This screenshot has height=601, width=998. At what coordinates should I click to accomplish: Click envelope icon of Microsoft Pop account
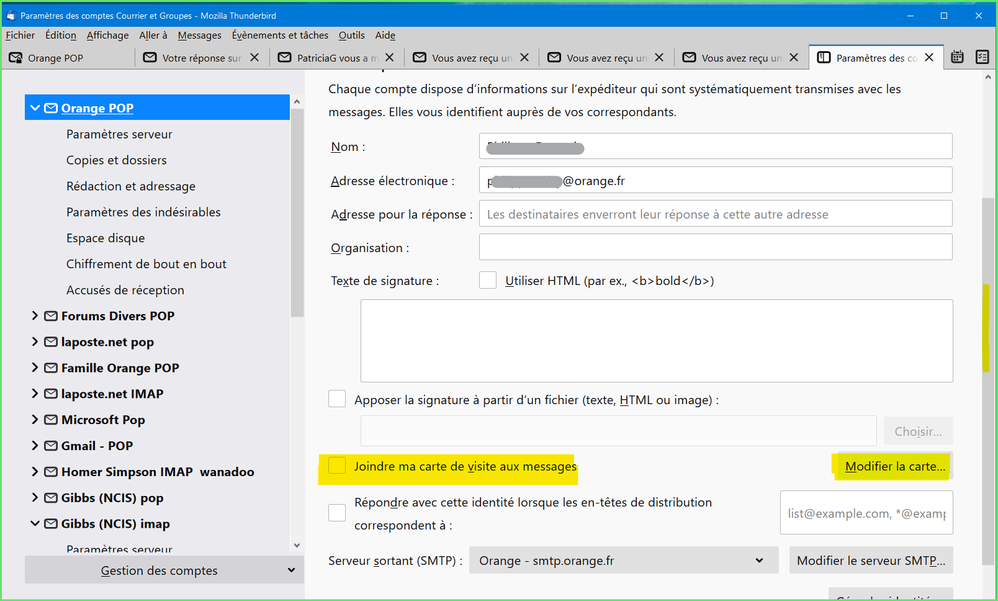point(50,420)
